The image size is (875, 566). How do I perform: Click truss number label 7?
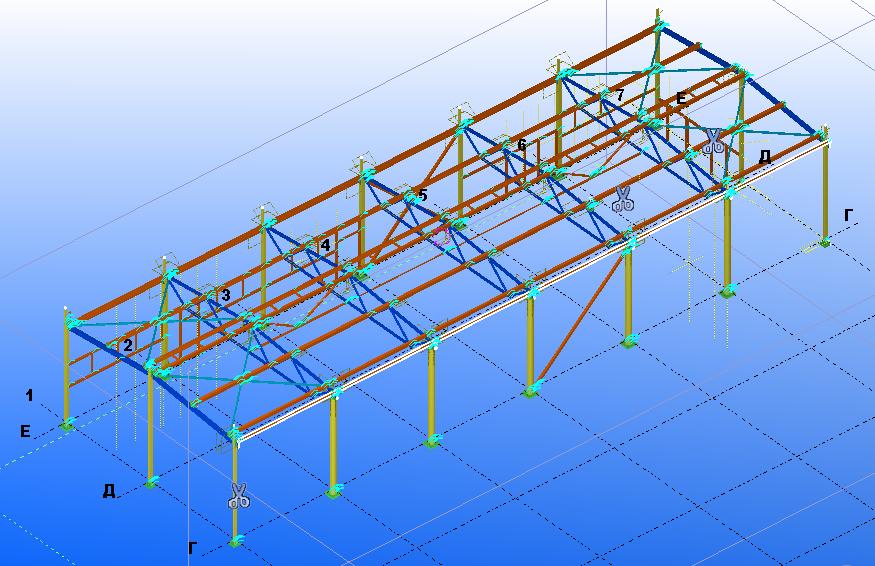(x=620, y=95)
